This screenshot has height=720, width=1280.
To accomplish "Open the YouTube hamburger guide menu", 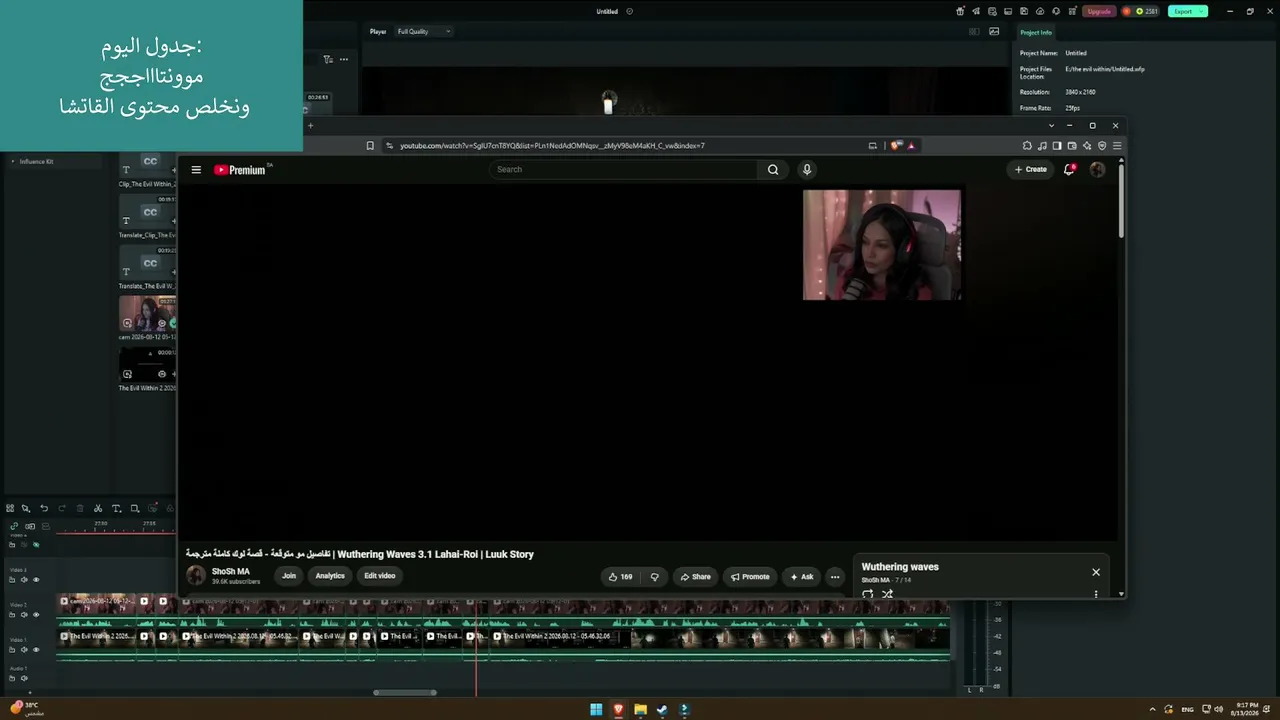I will pos(196,170).
